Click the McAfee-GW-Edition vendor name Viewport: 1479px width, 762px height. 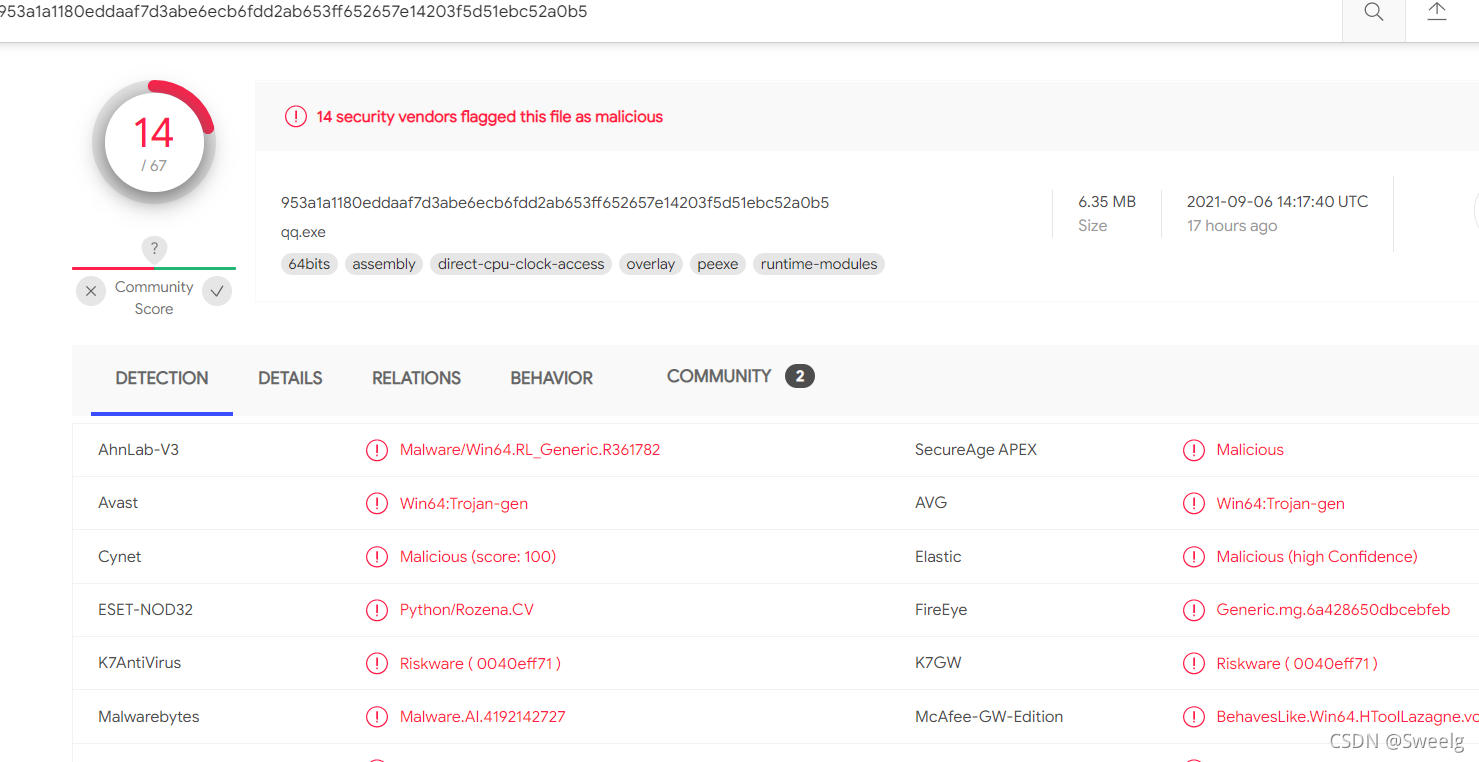[x=989, y=716]
